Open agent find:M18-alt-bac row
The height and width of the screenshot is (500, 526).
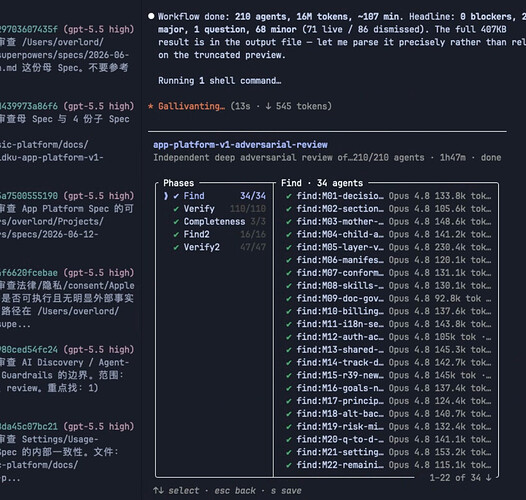pyautogui.click(x=388, y=414)
